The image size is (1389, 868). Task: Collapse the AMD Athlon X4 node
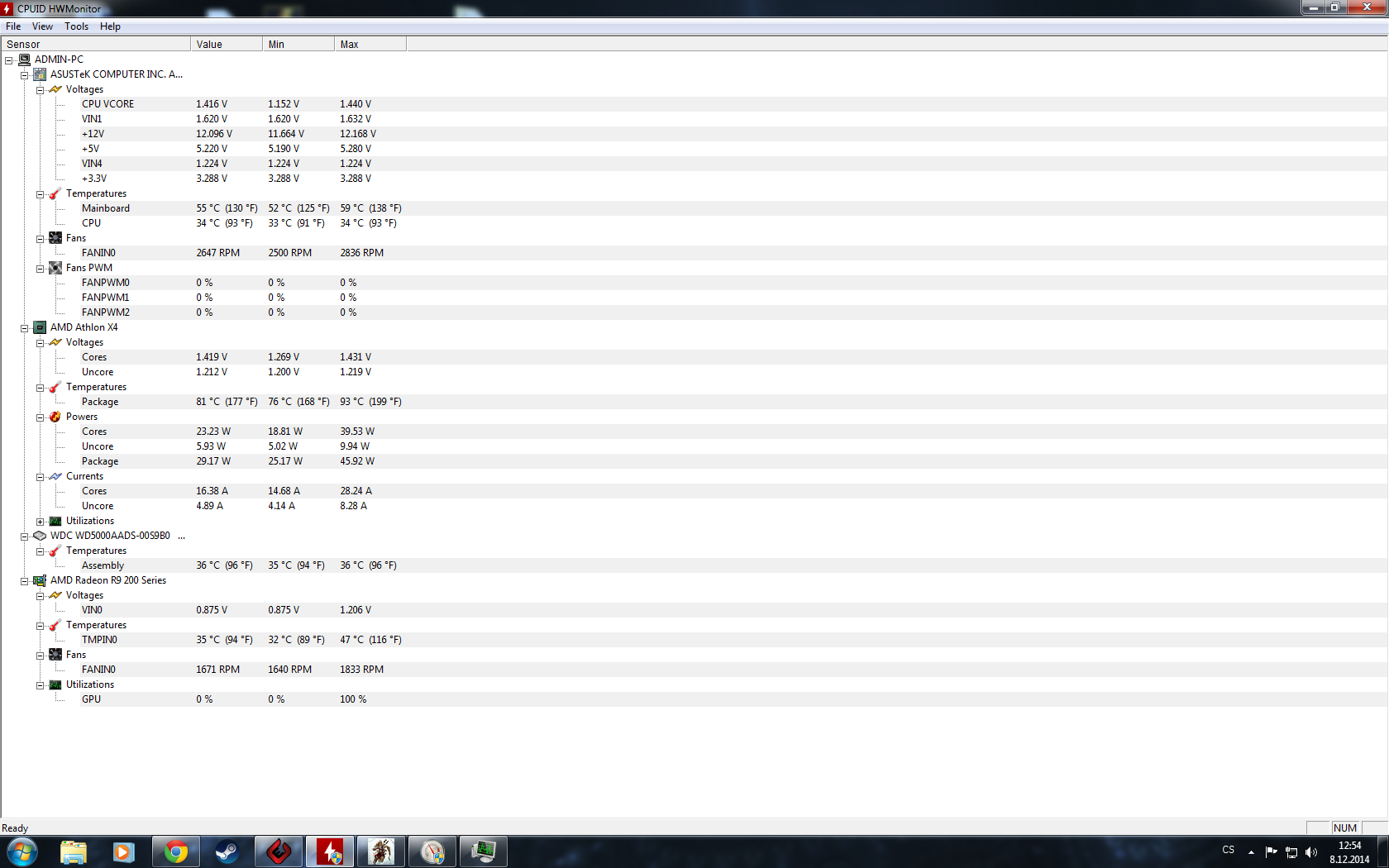click(25, 328)
